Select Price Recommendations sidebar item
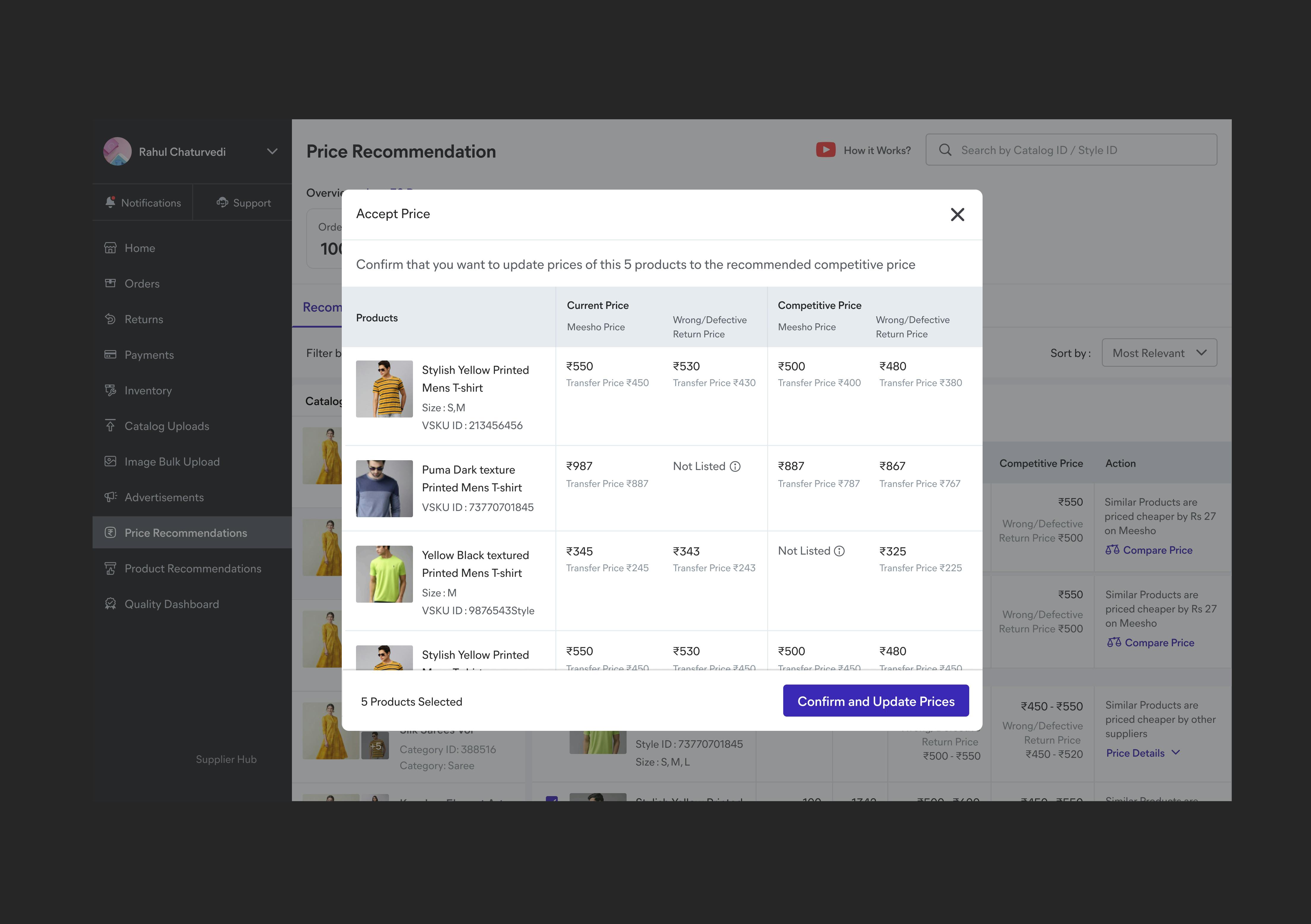The width and height of the screenshot is (1311, 924). coord(192,532)
